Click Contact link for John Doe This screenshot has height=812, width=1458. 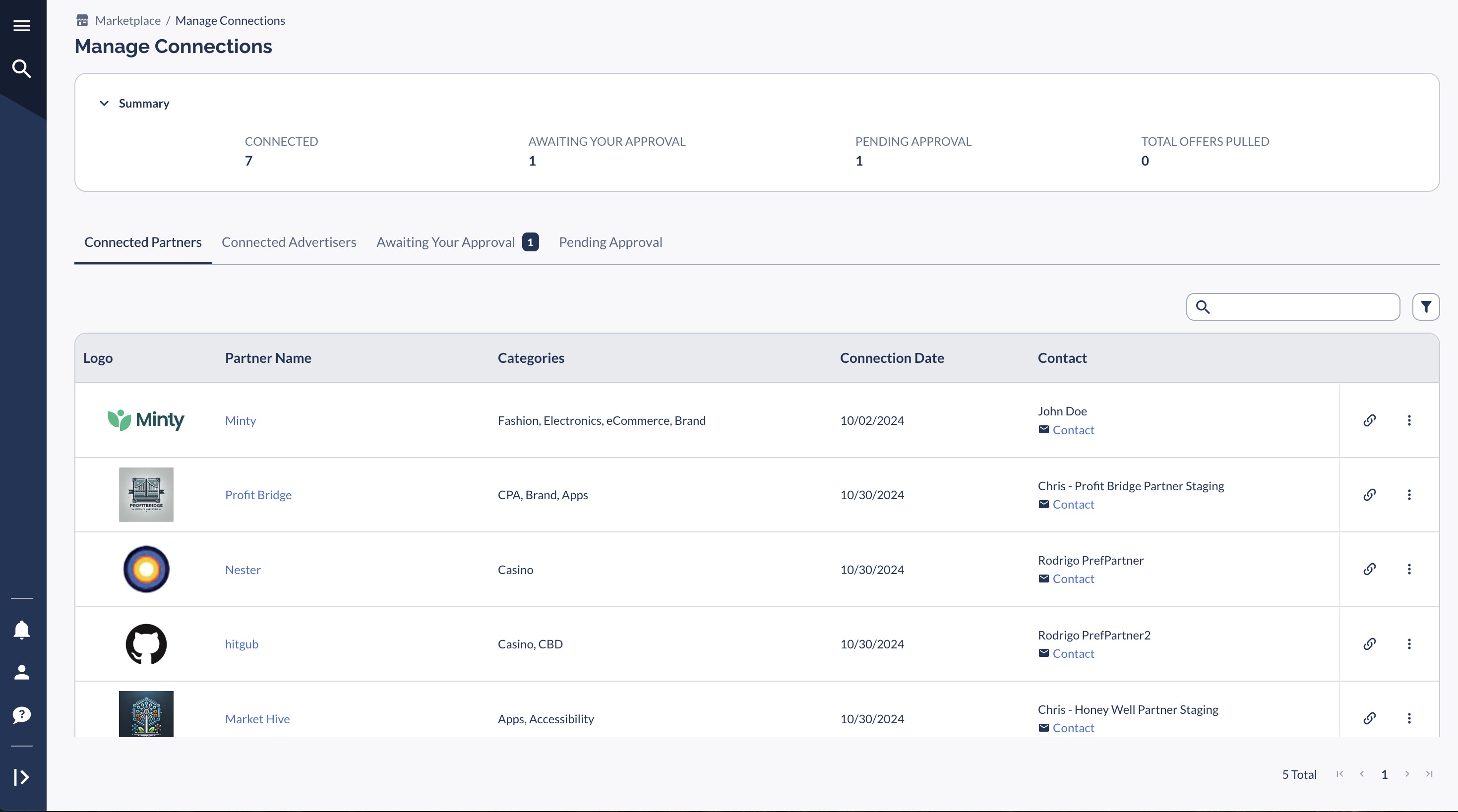coord(1073,430)
